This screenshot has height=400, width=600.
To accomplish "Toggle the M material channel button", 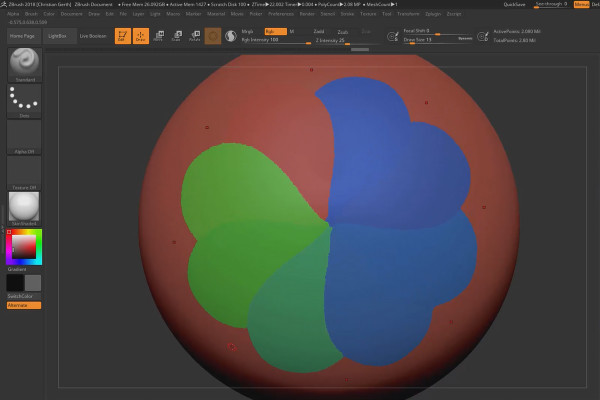I will tap(292, 32).
